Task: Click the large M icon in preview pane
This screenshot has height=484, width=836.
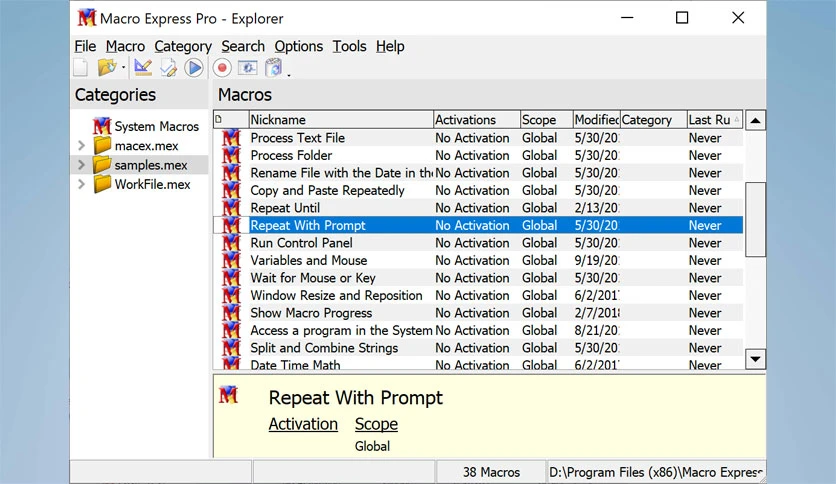Action: [x=228, y=395]
